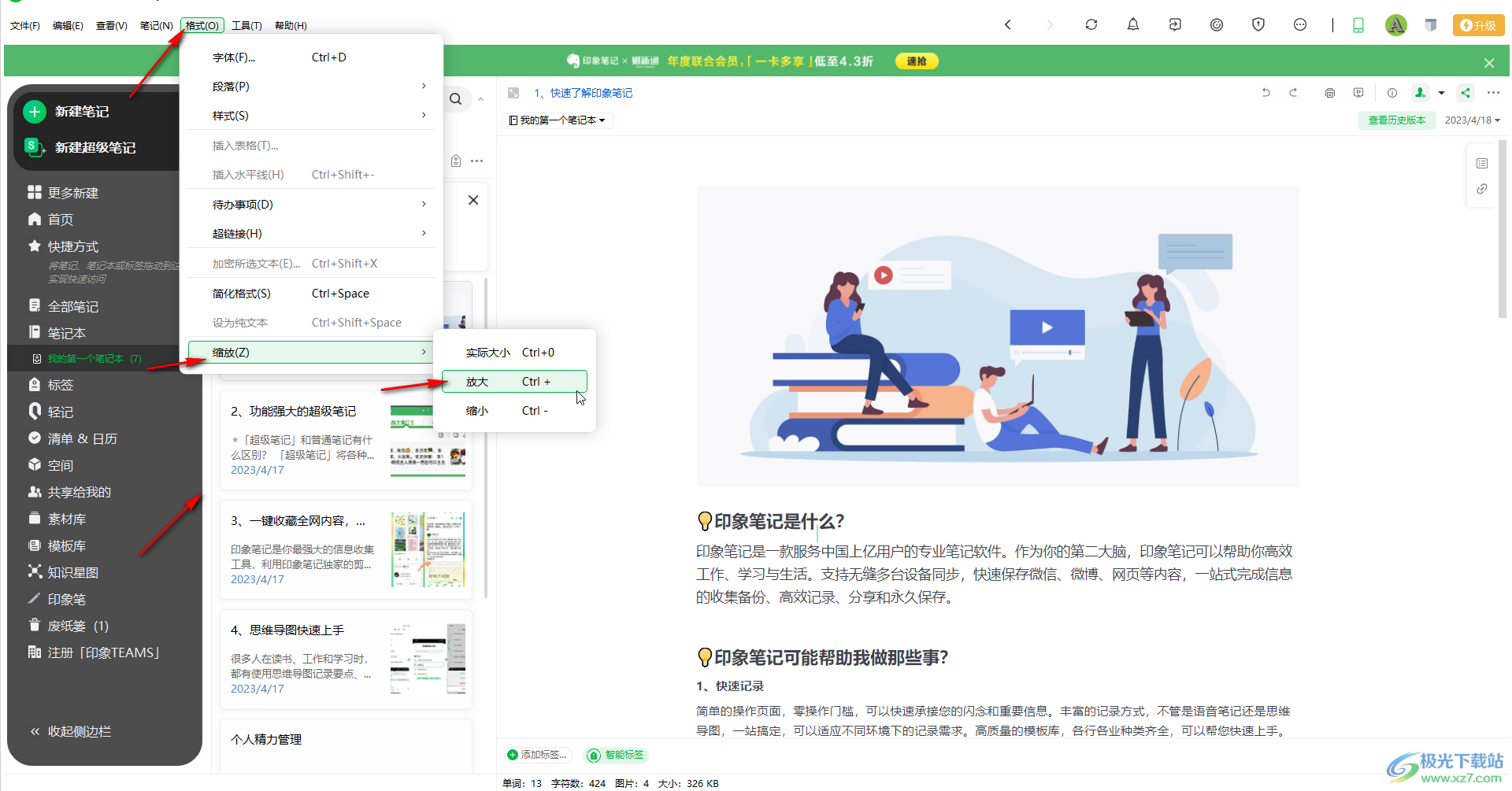The image size is (1512, 791).
Task: Open the user avatar account icon
Action: coord(1396,25)
